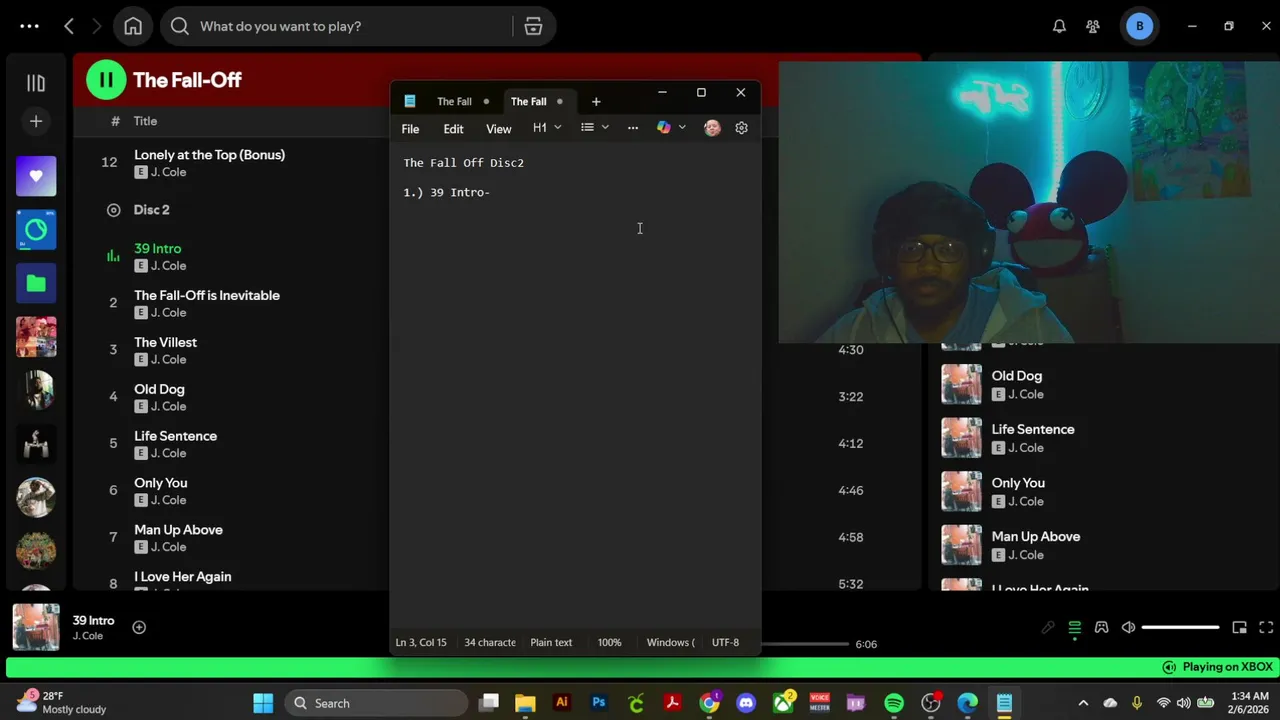Play 'The Fall-Off is Inevitable' track
This screenshot has height=720, width=1280.
click(x=207, y=295)
